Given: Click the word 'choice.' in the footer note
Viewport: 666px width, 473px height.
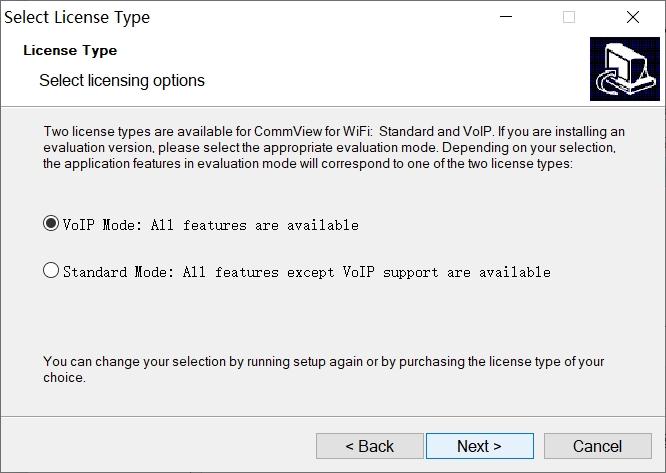Looking at the screenshot, I should (x=64, y=378).
